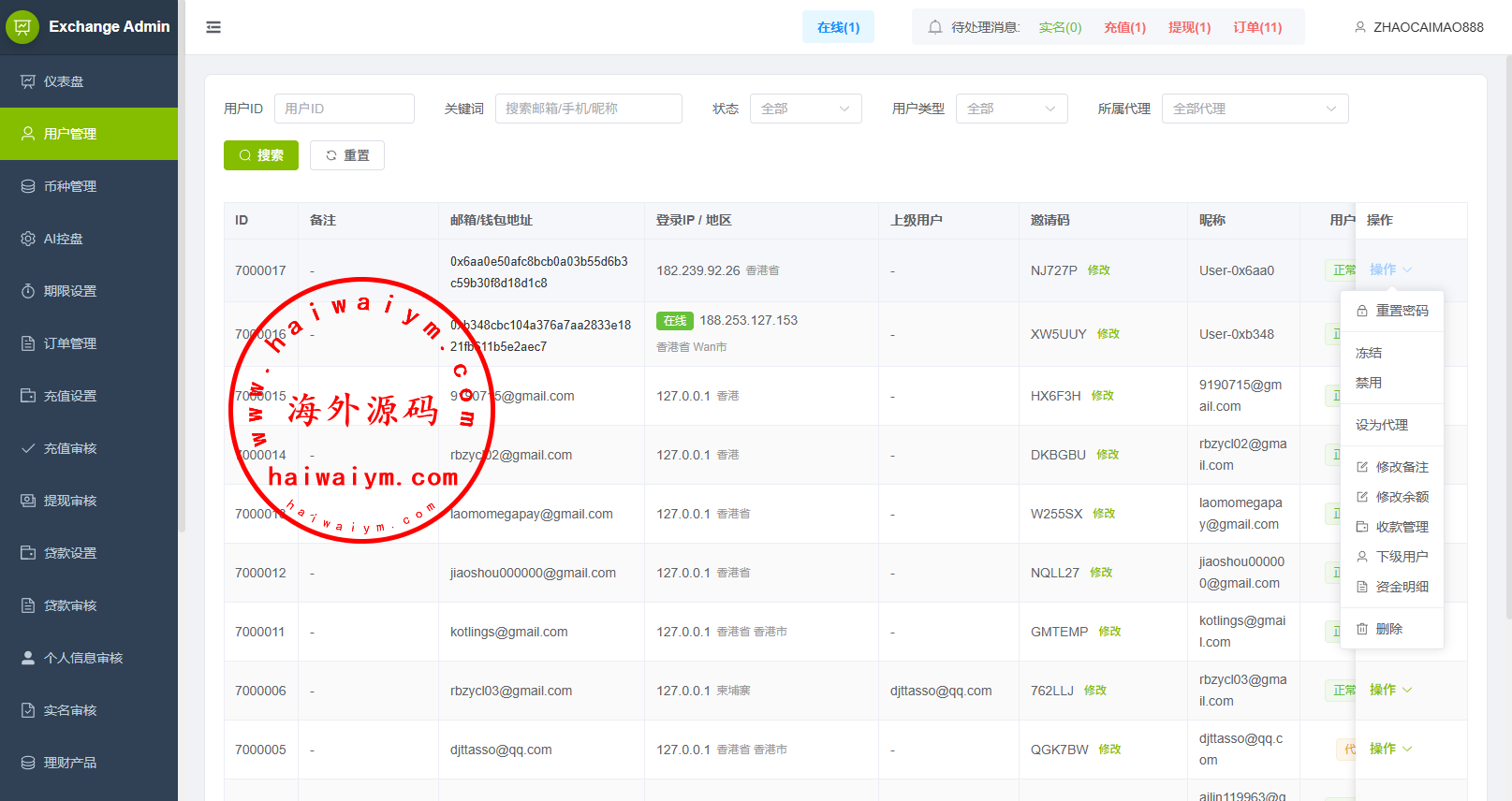Expand the 状态 status dropdown

(805, 109)
